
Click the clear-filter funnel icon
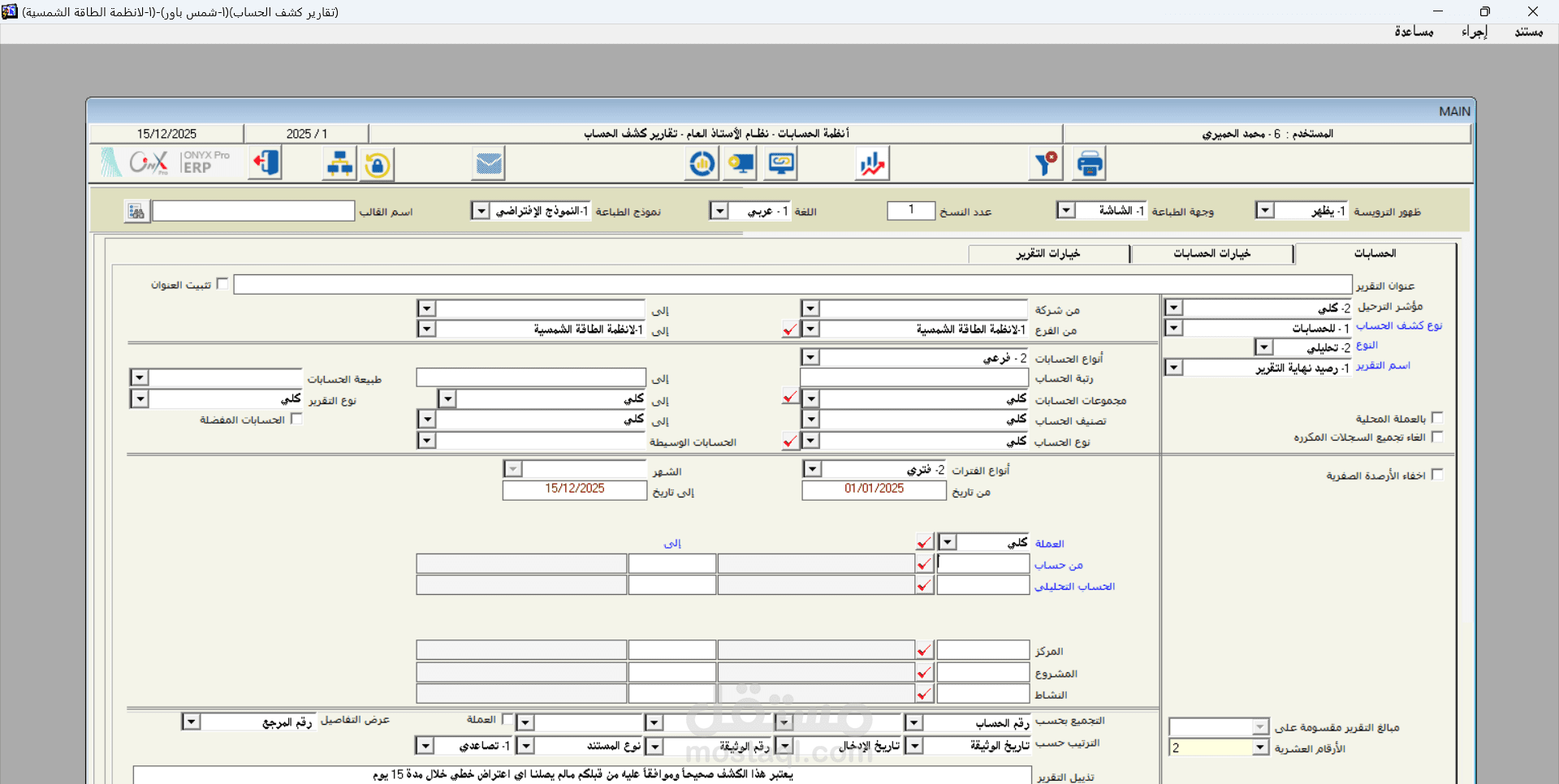(x=1046, y=164)
